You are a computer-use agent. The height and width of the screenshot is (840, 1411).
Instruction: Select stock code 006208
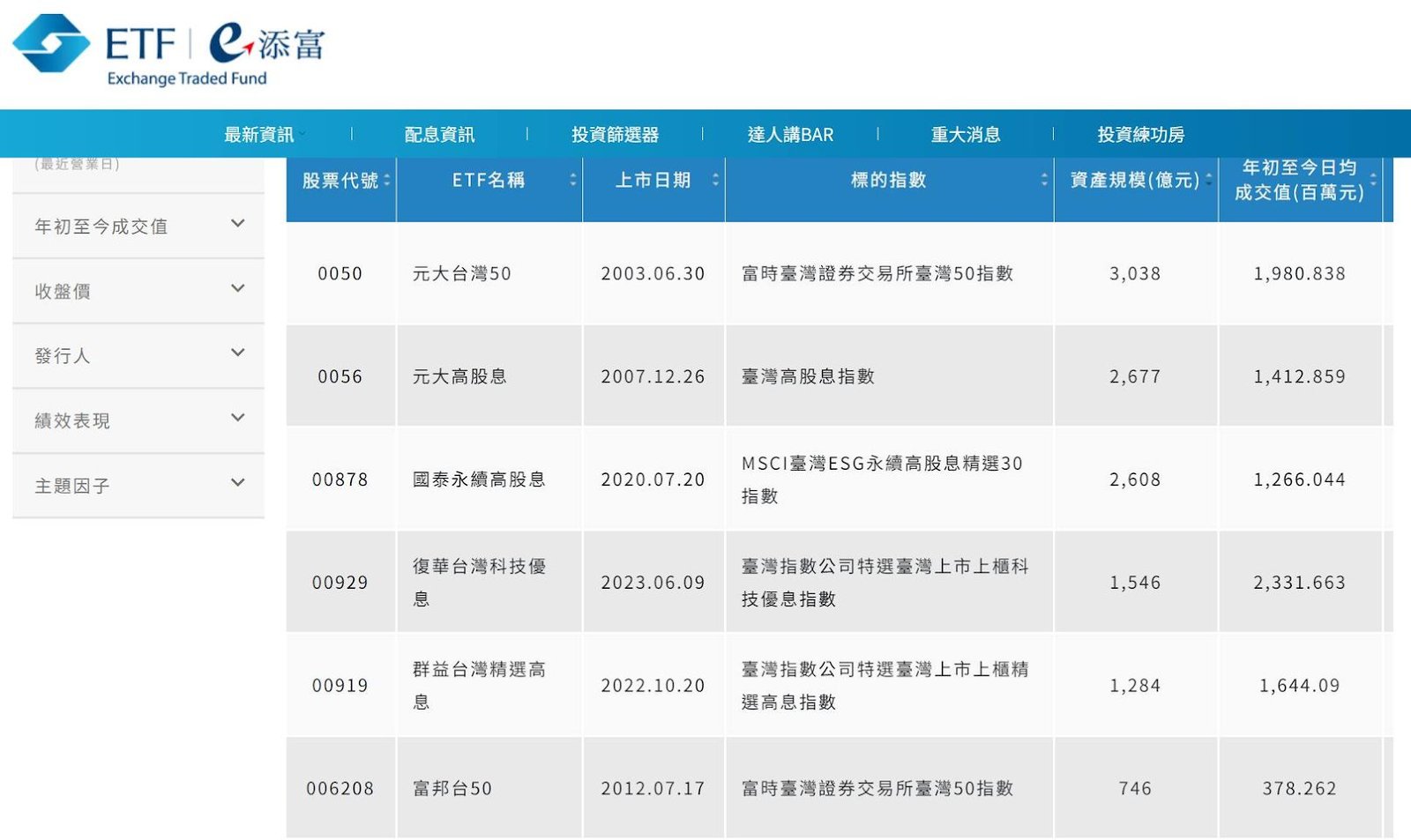340,788
